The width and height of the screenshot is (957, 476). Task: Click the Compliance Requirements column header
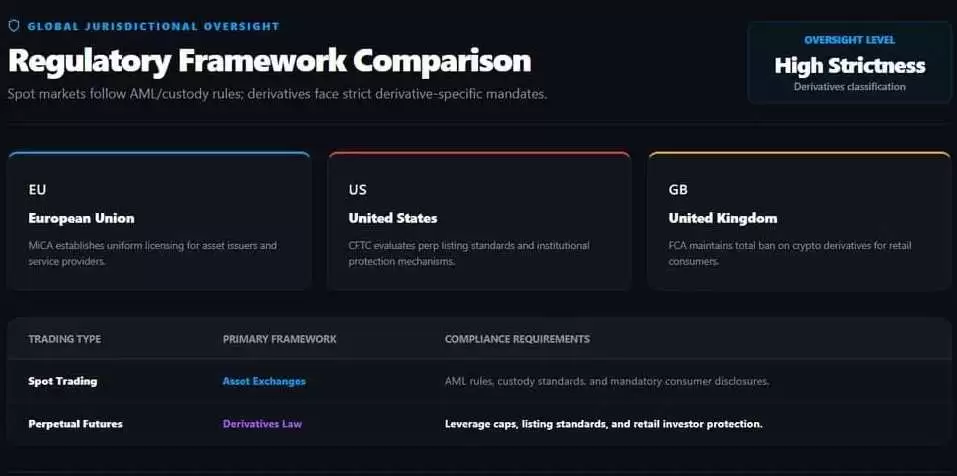coord(518,339)
